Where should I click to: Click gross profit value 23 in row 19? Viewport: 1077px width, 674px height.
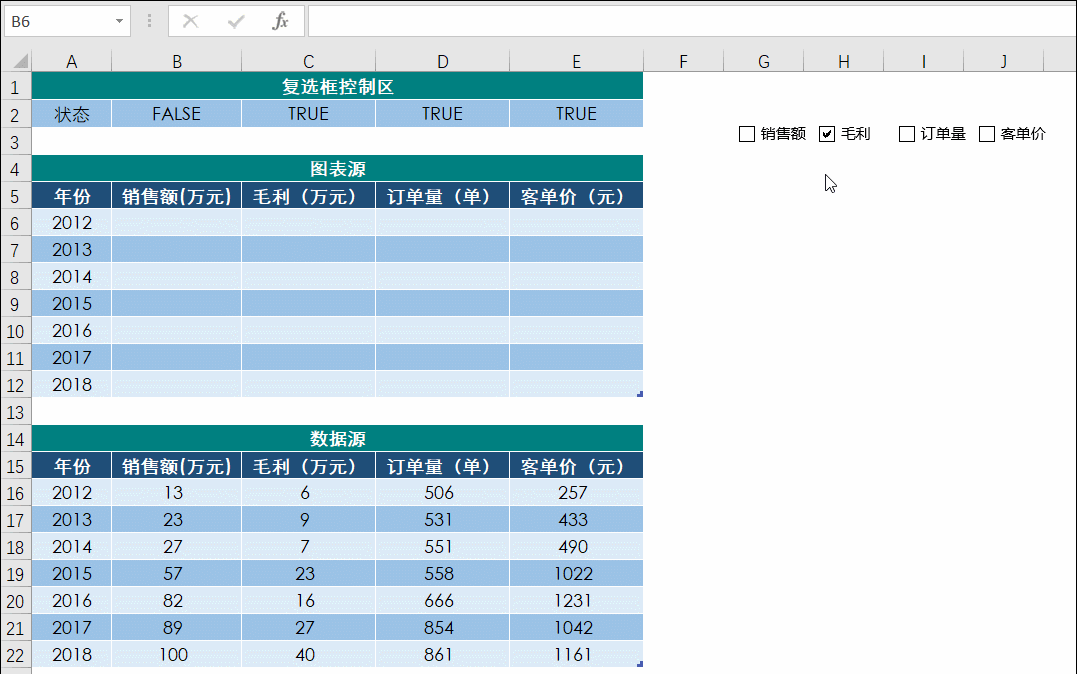coord(308,574)
